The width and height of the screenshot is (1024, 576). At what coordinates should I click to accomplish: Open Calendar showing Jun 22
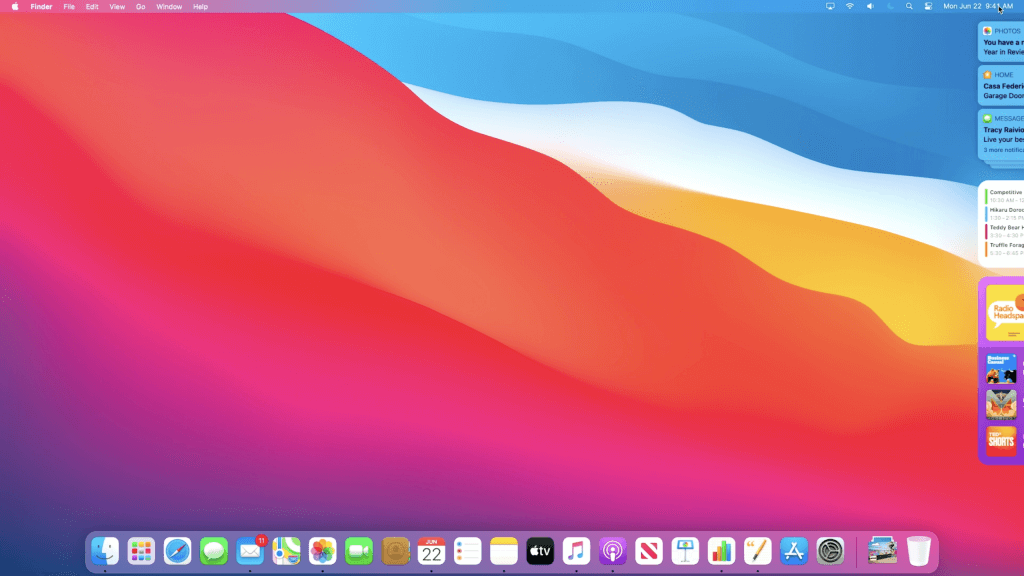coord(431,551)
